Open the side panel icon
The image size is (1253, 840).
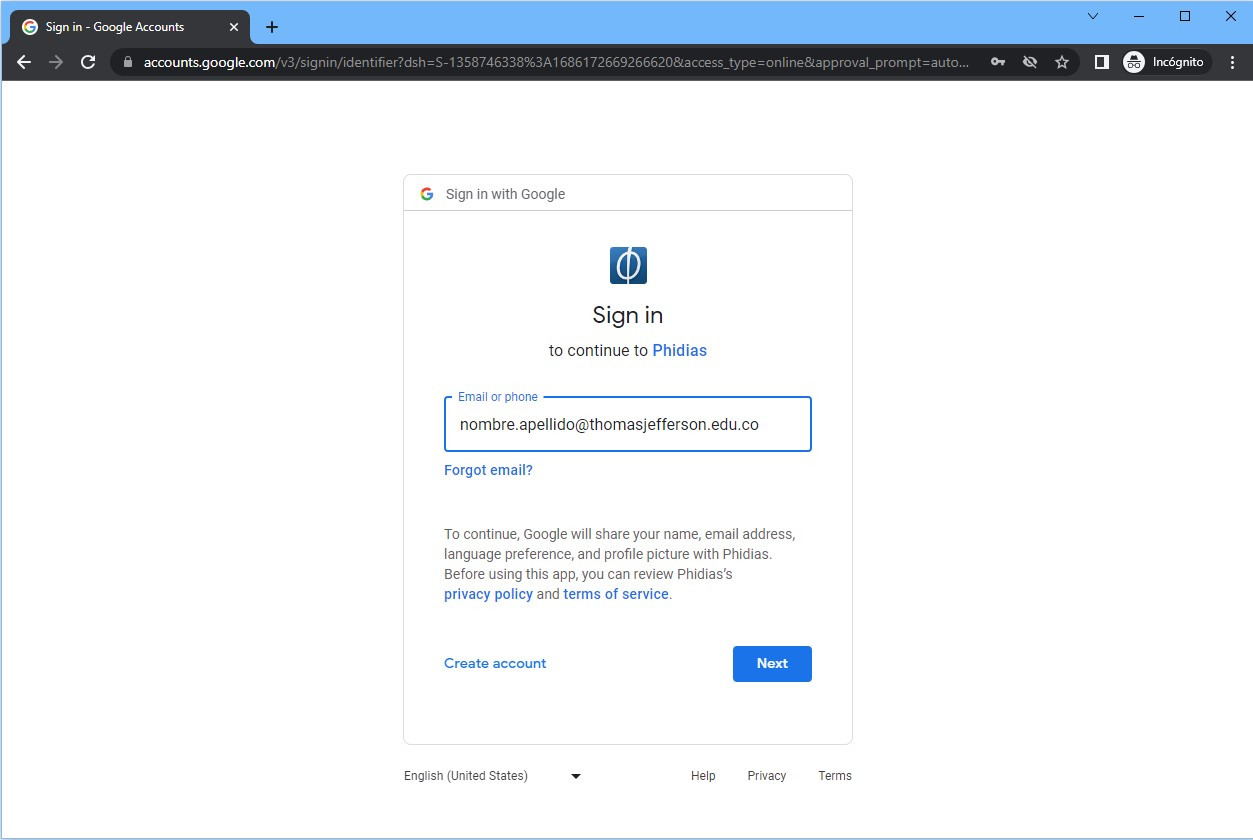coord(1101,62)
